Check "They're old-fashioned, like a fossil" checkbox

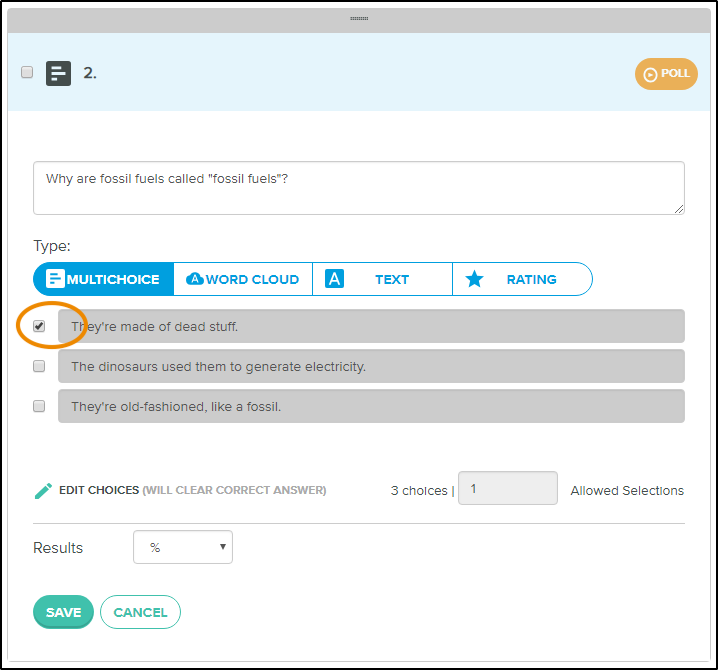(39, 406)
